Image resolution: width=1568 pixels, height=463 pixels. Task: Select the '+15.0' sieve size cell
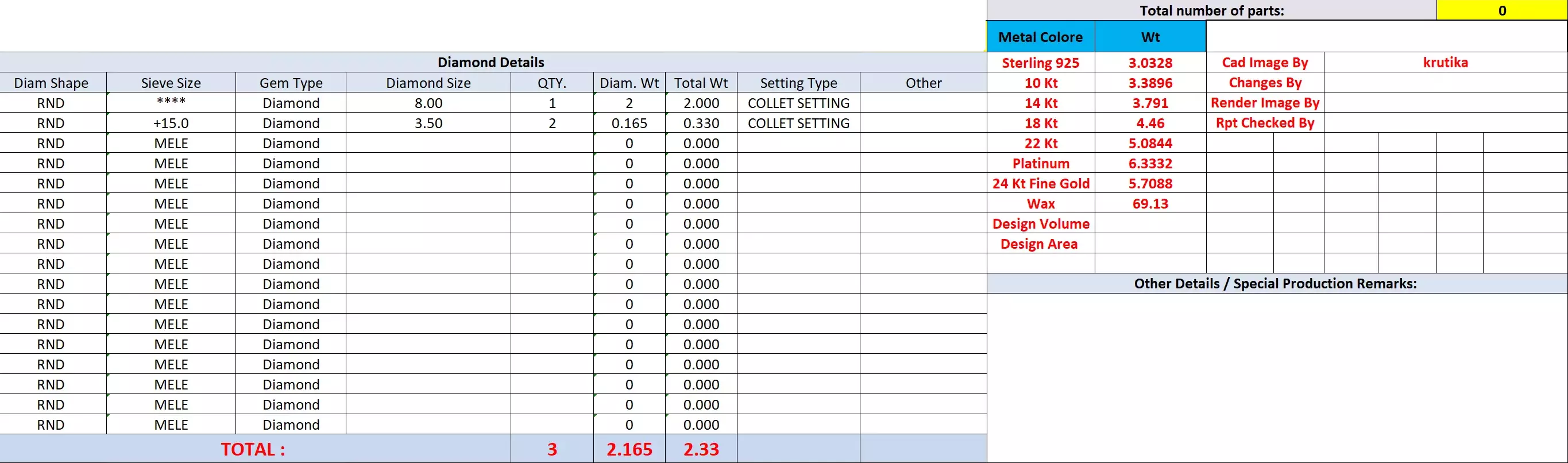[171, 123]
